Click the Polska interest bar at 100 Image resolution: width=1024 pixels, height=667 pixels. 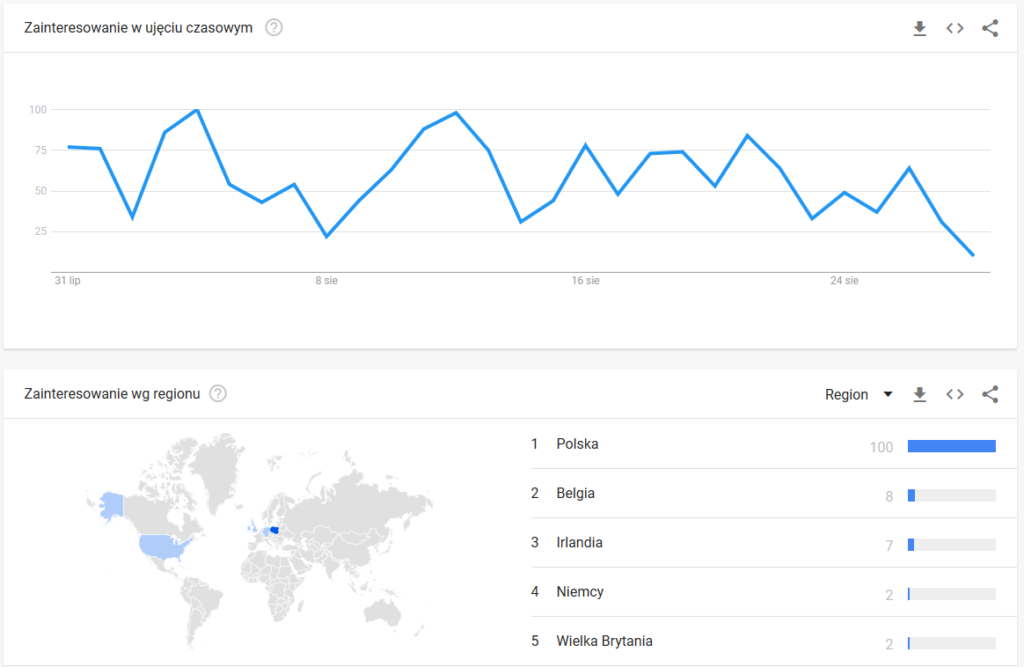click(951, 446)
